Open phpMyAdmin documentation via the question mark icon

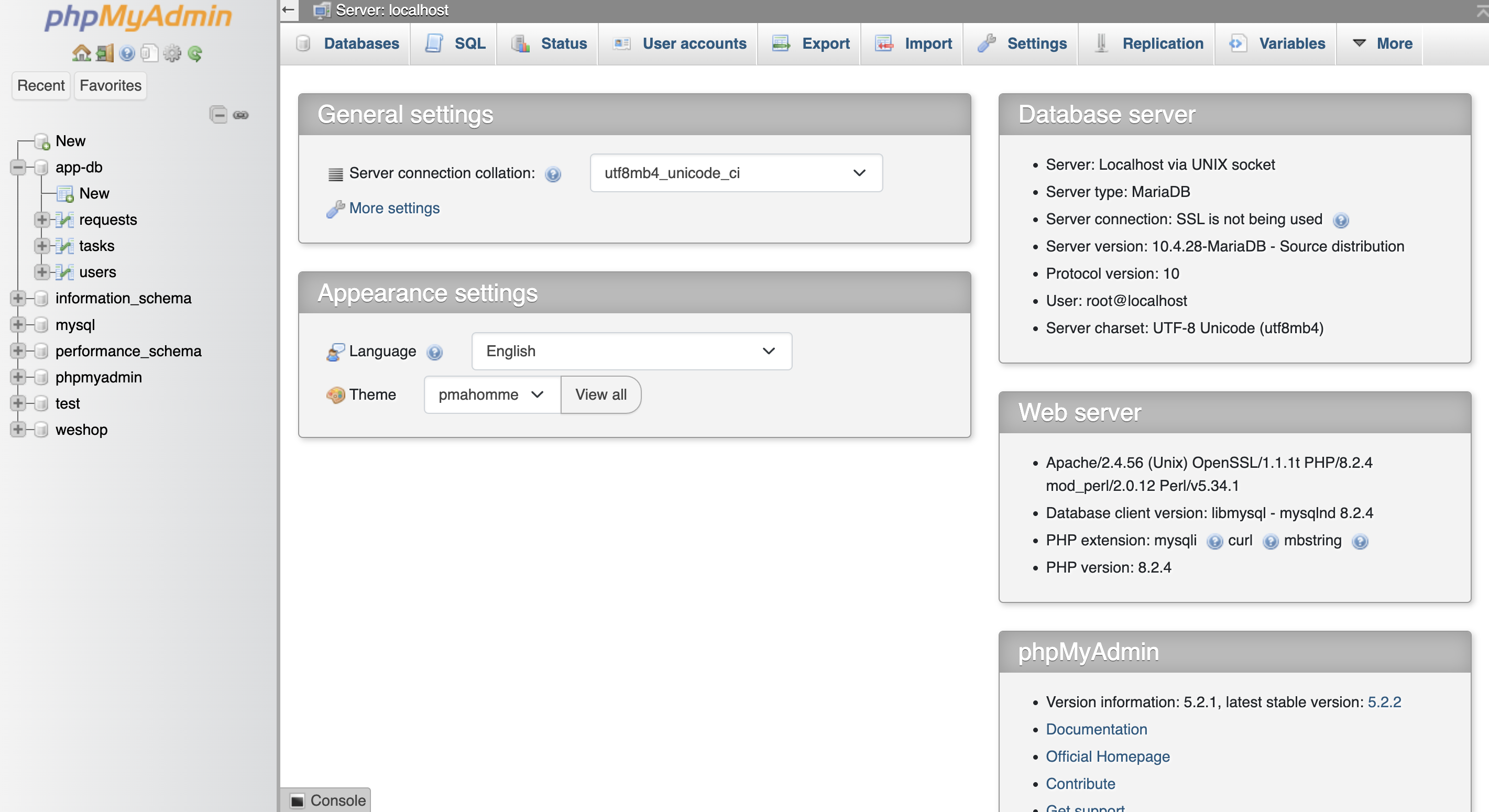[127, 53]
